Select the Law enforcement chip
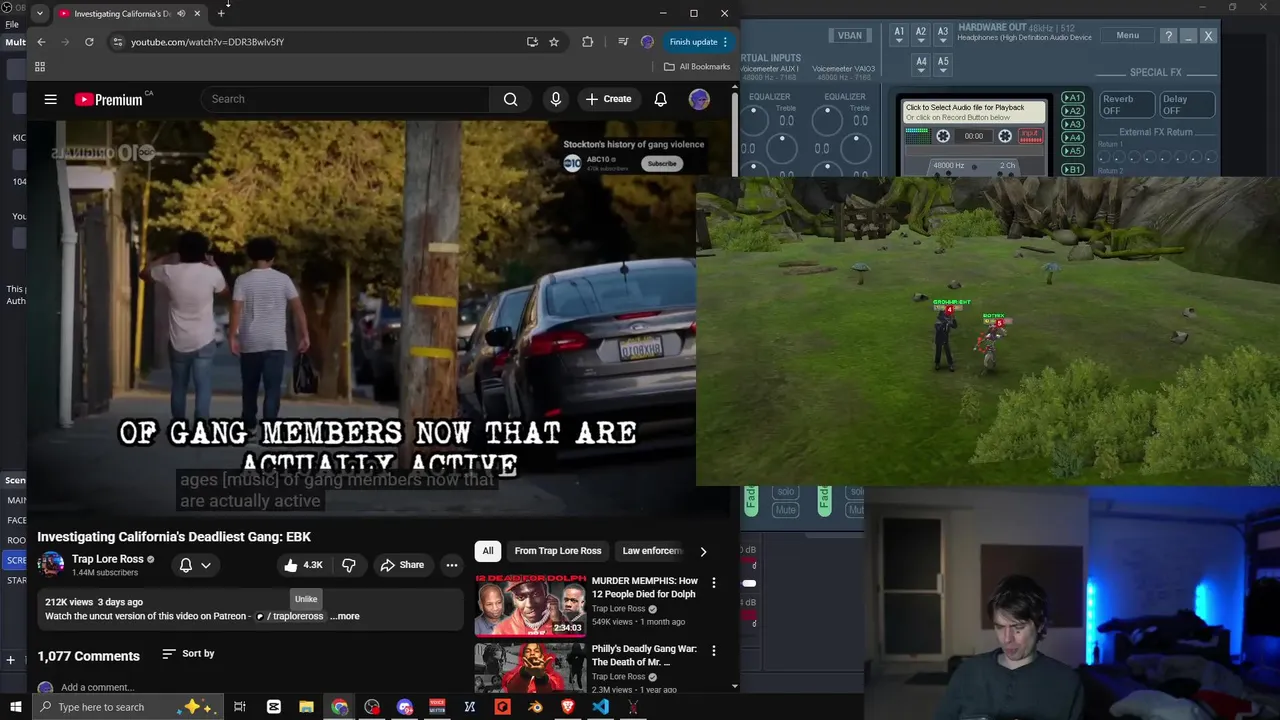This screenshot has height=720, width=1280. click(x=651, y=551)
